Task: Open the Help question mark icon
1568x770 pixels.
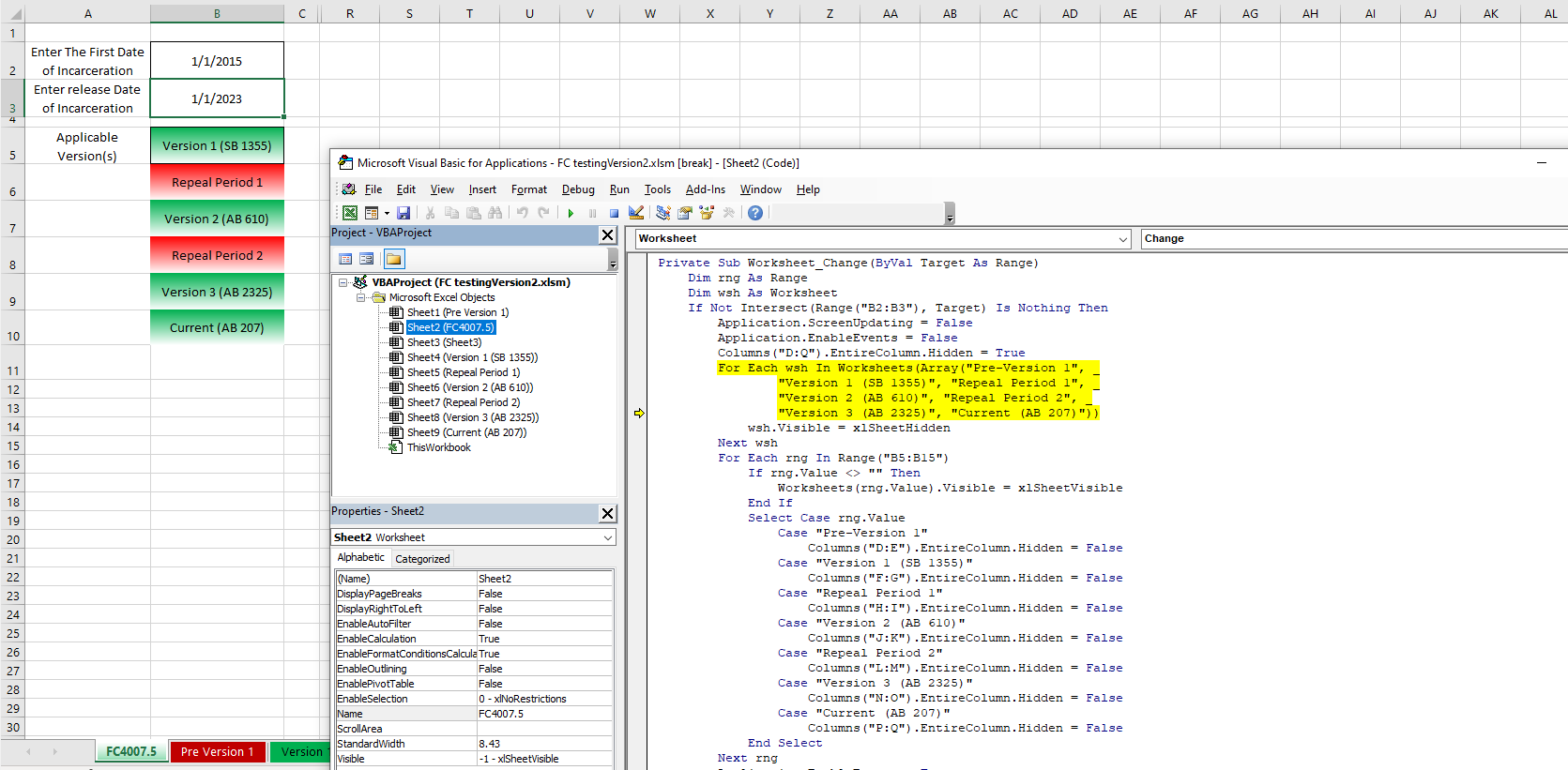Action: (755, 213)
